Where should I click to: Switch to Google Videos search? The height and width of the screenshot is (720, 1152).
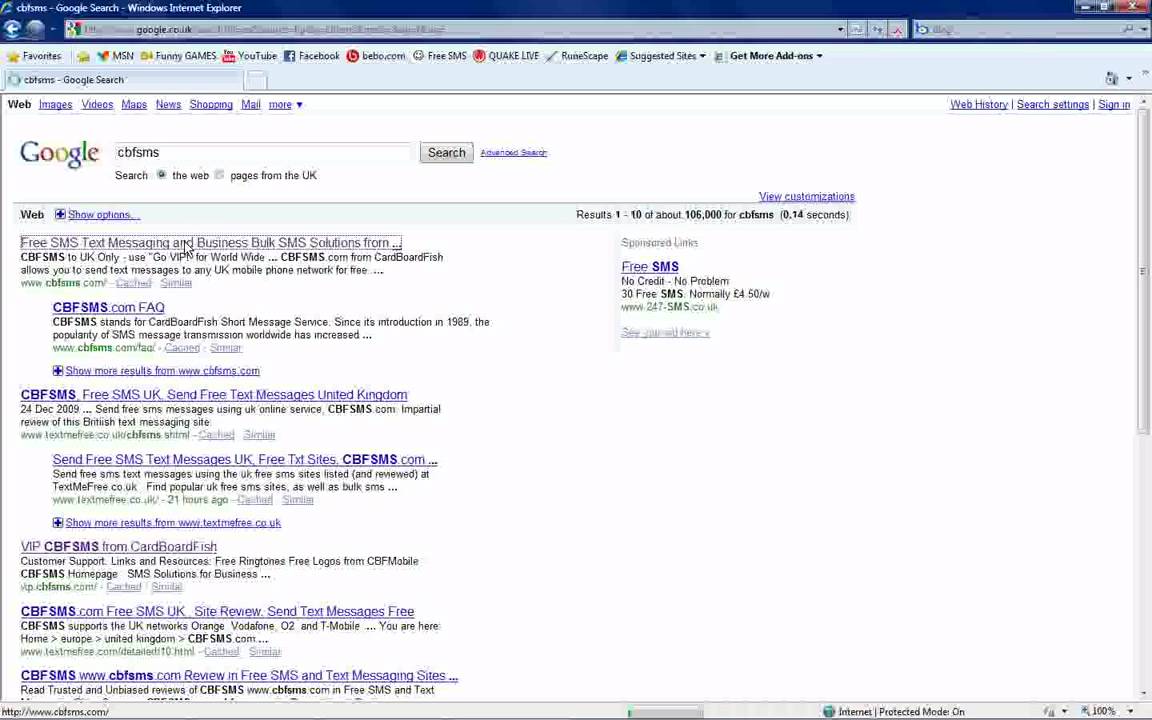pos(97,104)
